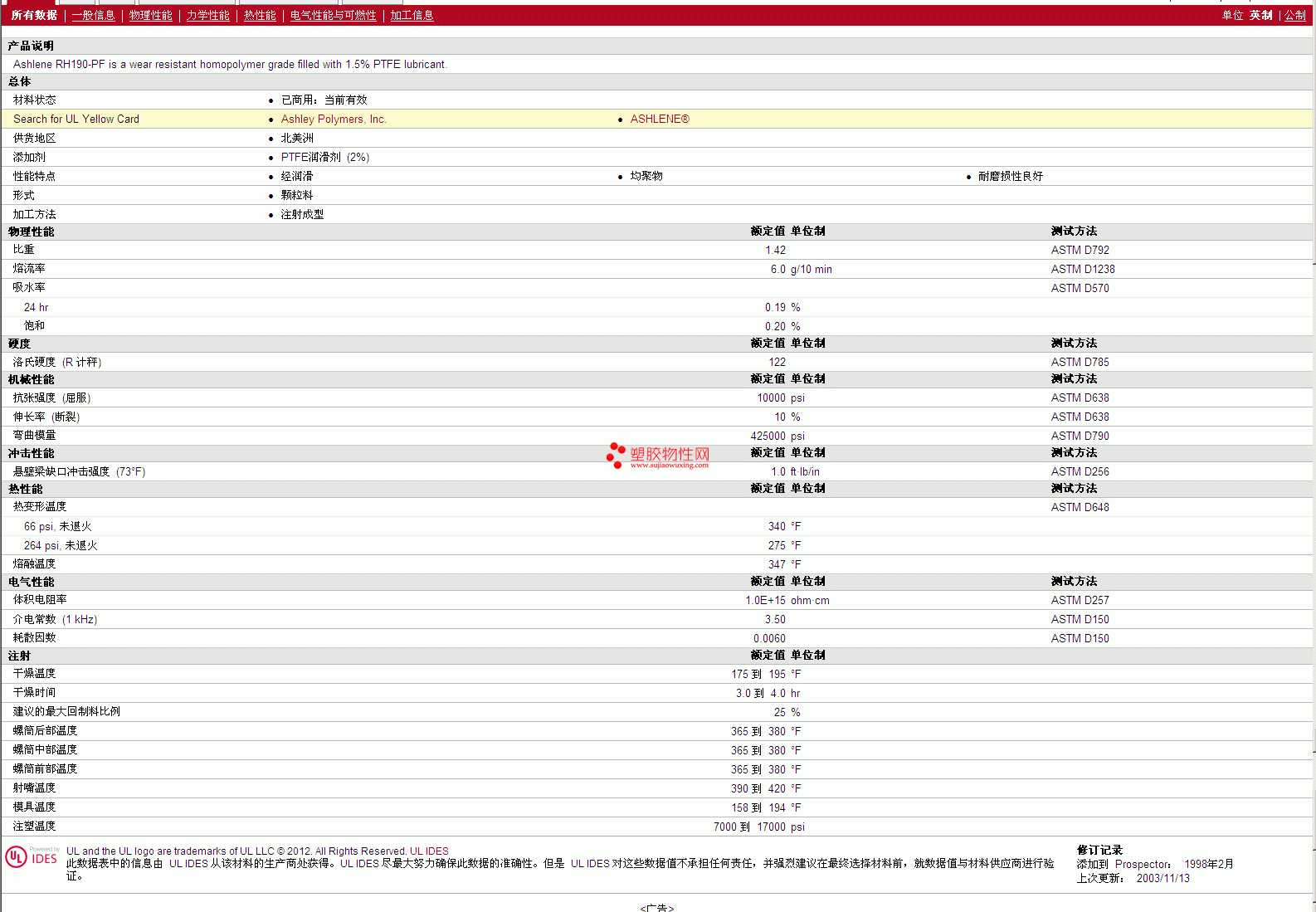Click the ASTM D790 test method
The width and height of the screenshot is (1316, 912).
point(1080,436)
